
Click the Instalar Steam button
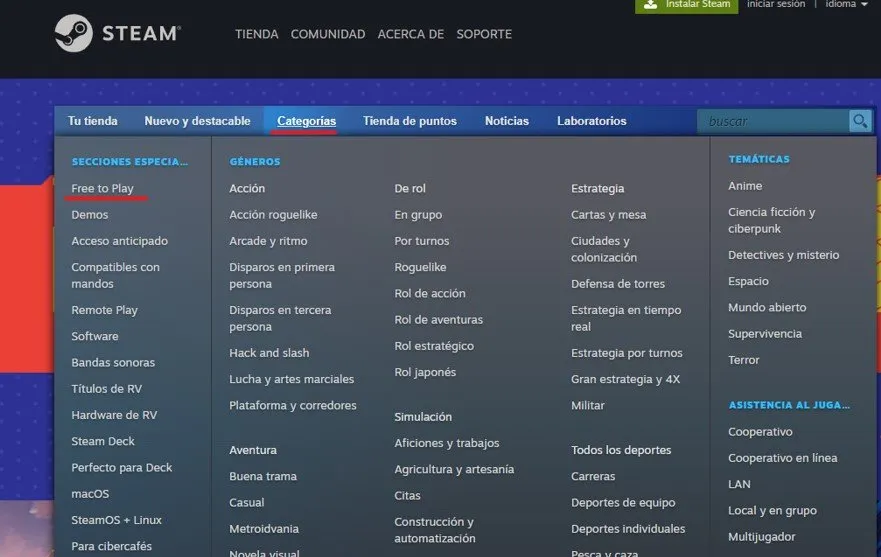click(x=687, y=5)
